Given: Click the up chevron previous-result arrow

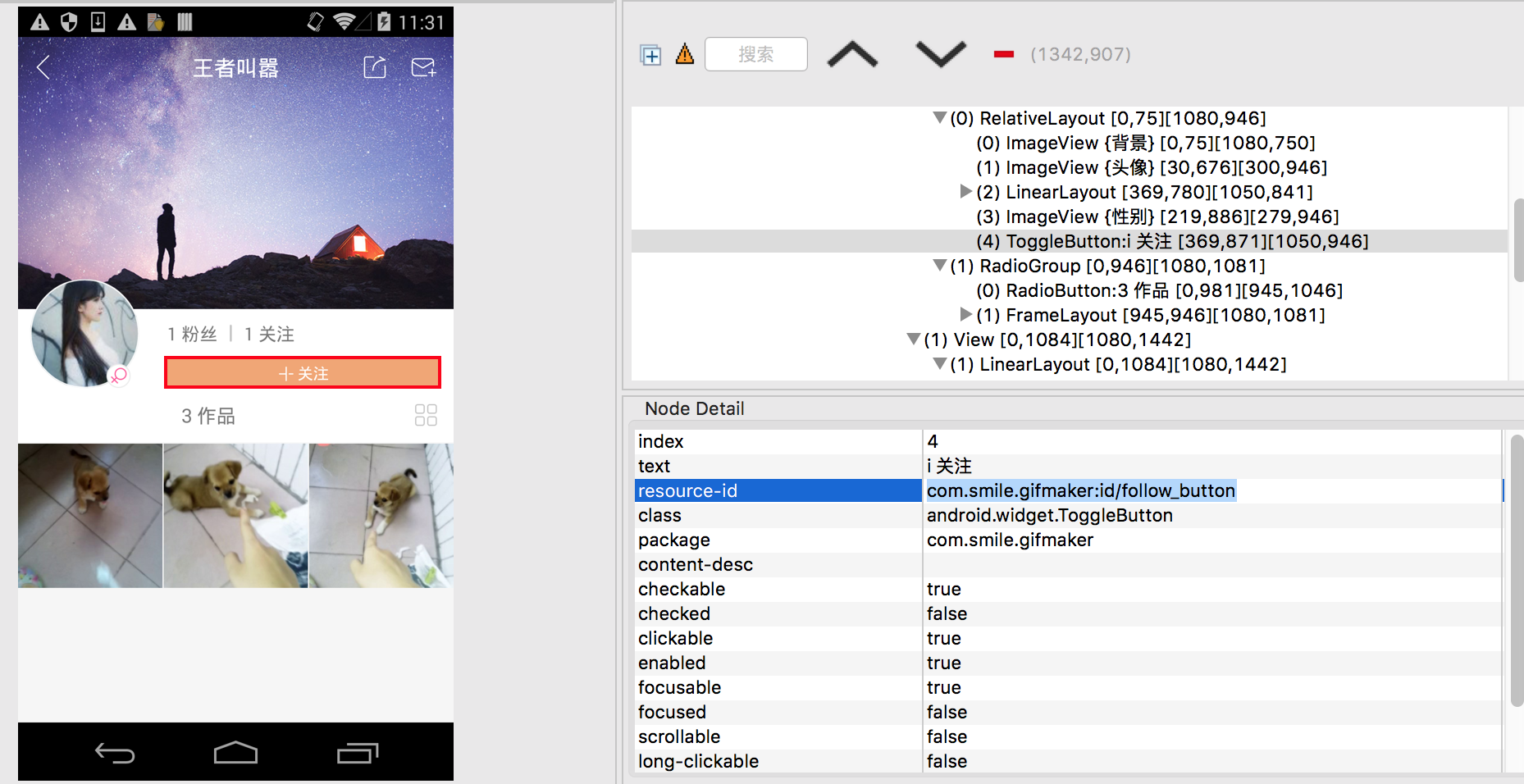Looking at the screenshot, I should [852, 54].
